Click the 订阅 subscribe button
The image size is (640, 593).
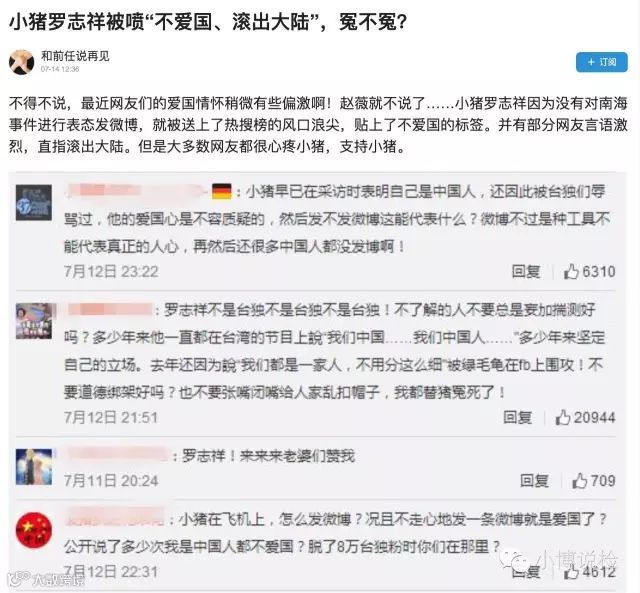[602, 62]
